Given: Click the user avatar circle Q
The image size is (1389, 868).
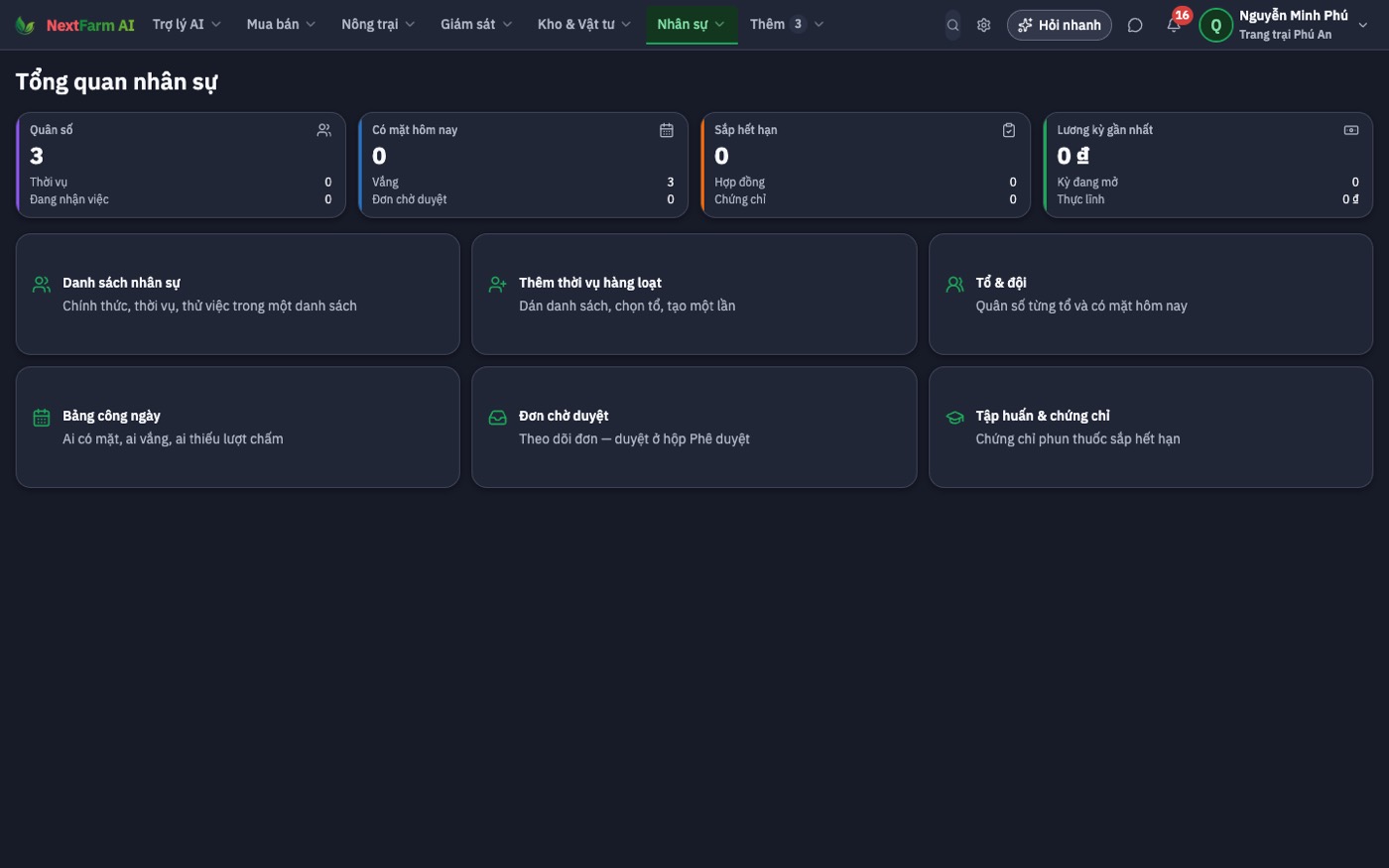Looking at the screenshot, I should pos(1215,25).
